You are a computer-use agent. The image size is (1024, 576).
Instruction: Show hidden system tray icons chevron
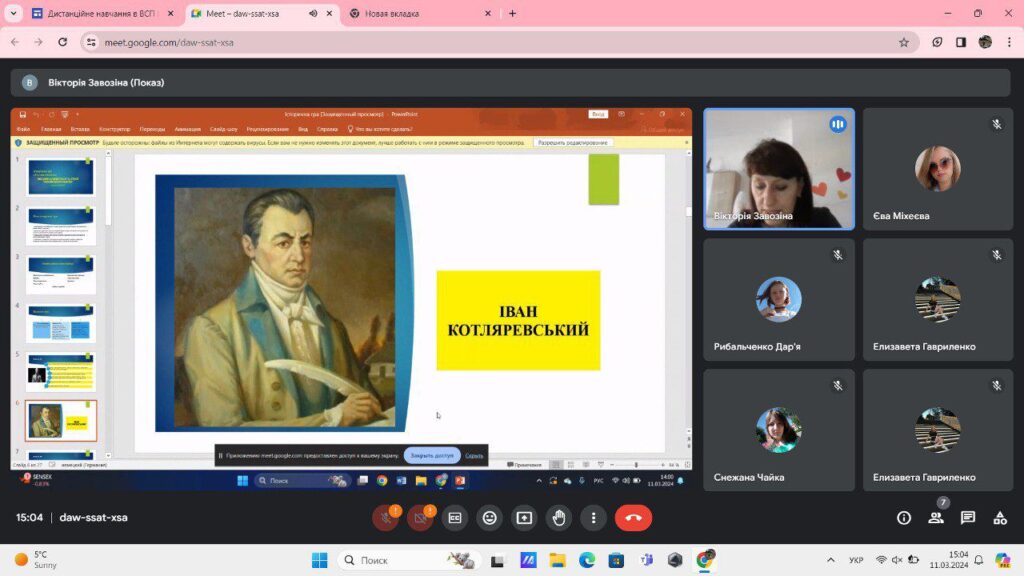(830, 560)
